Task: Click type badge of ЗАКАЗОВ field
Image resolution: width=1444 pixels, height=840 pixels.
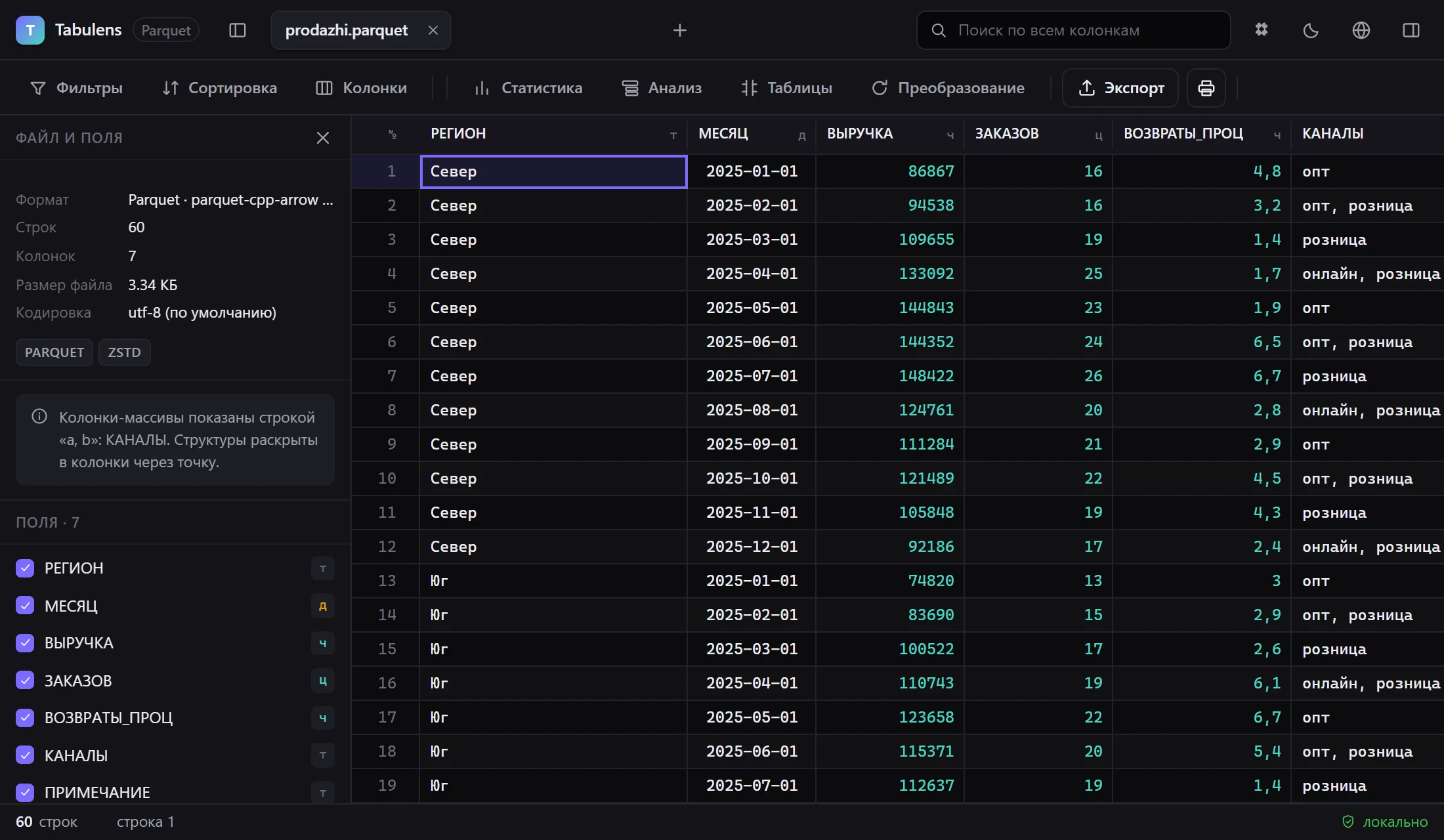Action: click(323, 681)
